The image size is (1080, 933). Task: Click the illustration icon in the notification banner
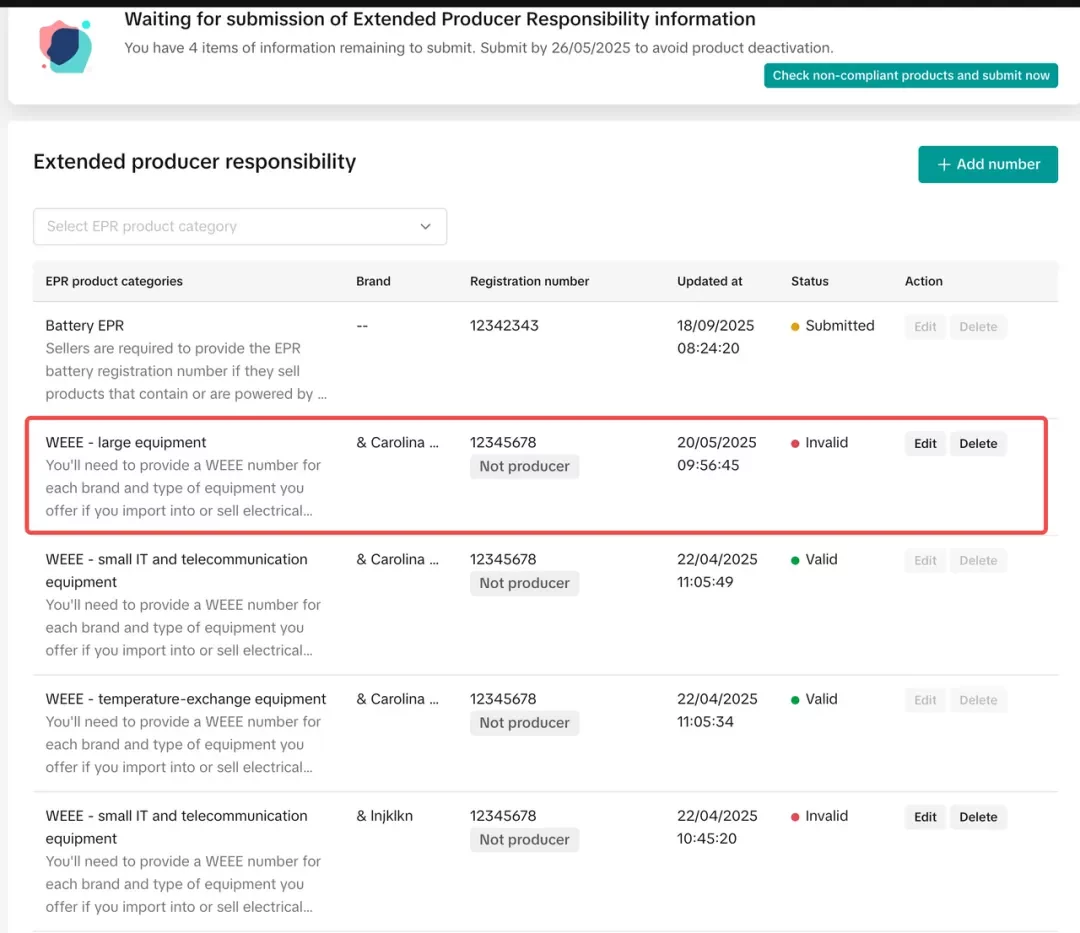pos(66,46)
